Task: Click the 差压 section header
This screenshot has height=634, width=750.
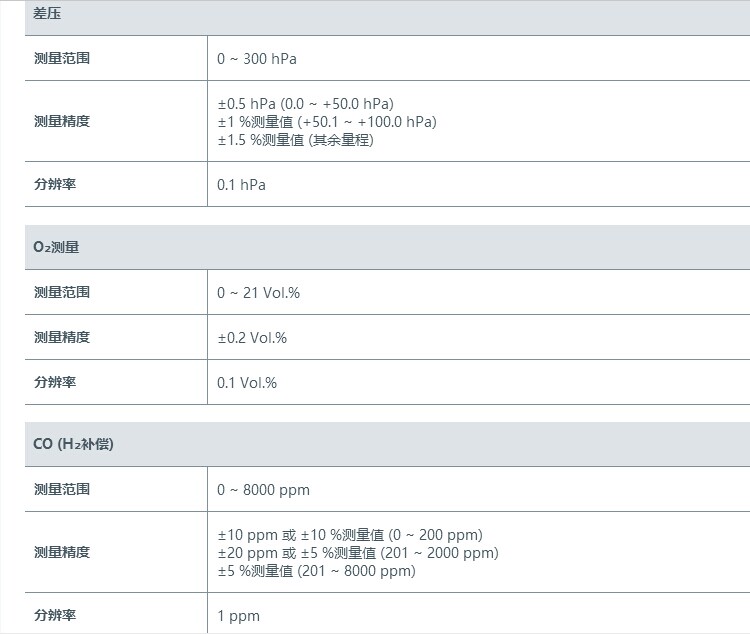Action: (48, 15)
